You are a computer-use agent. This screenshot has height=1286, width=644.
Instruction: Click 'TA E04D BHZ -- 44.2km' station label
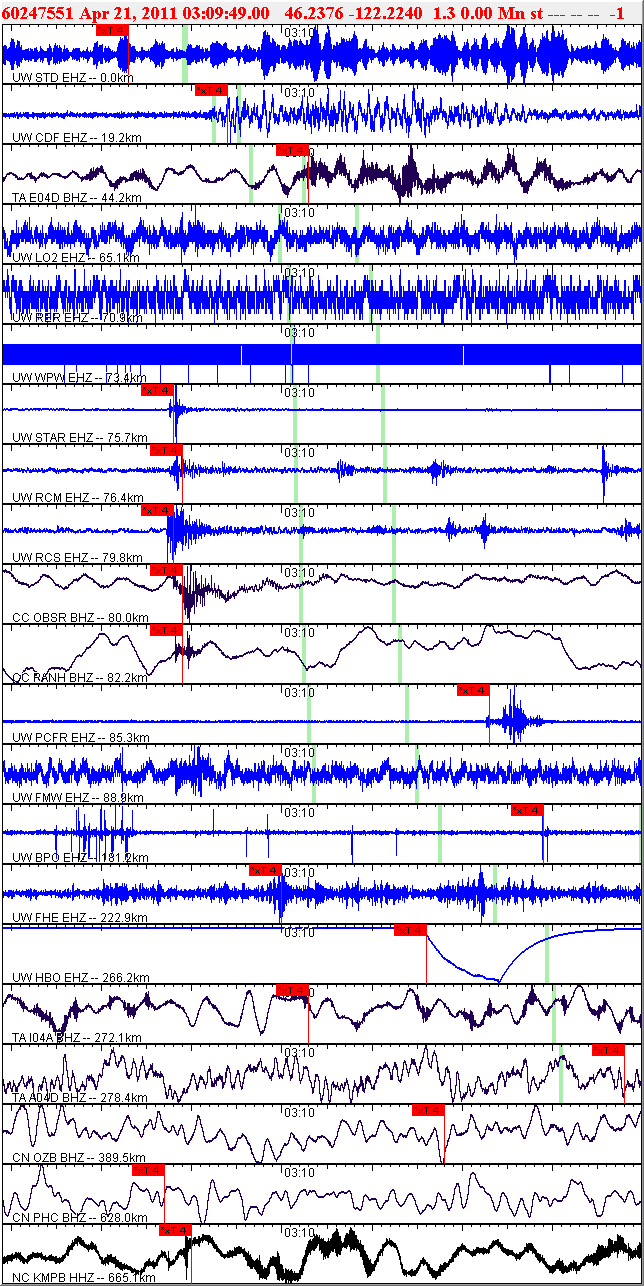pos(77,197)
